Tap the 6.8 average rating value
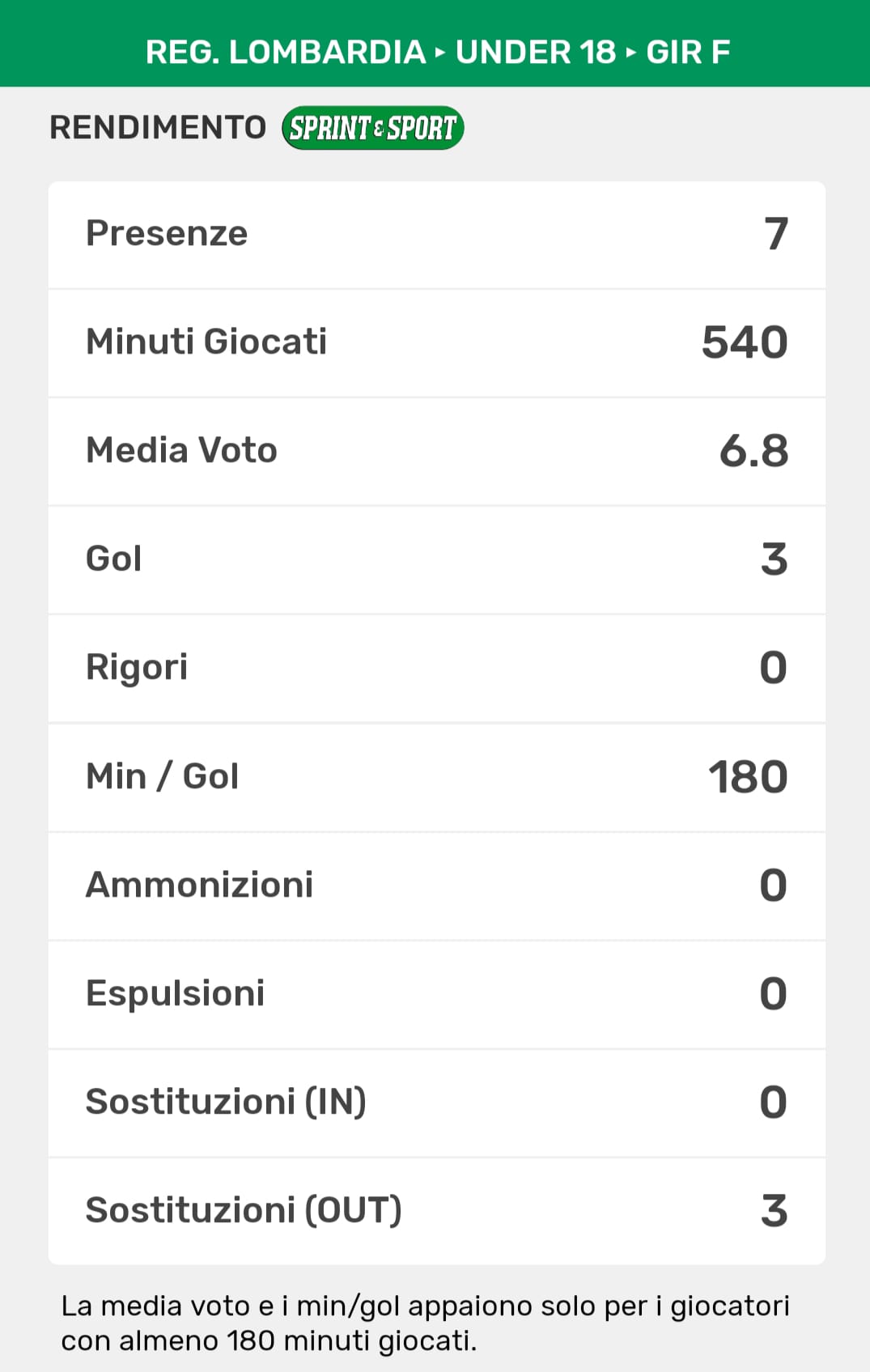This screenshot has height=1372, width=870. click(753, 451)
